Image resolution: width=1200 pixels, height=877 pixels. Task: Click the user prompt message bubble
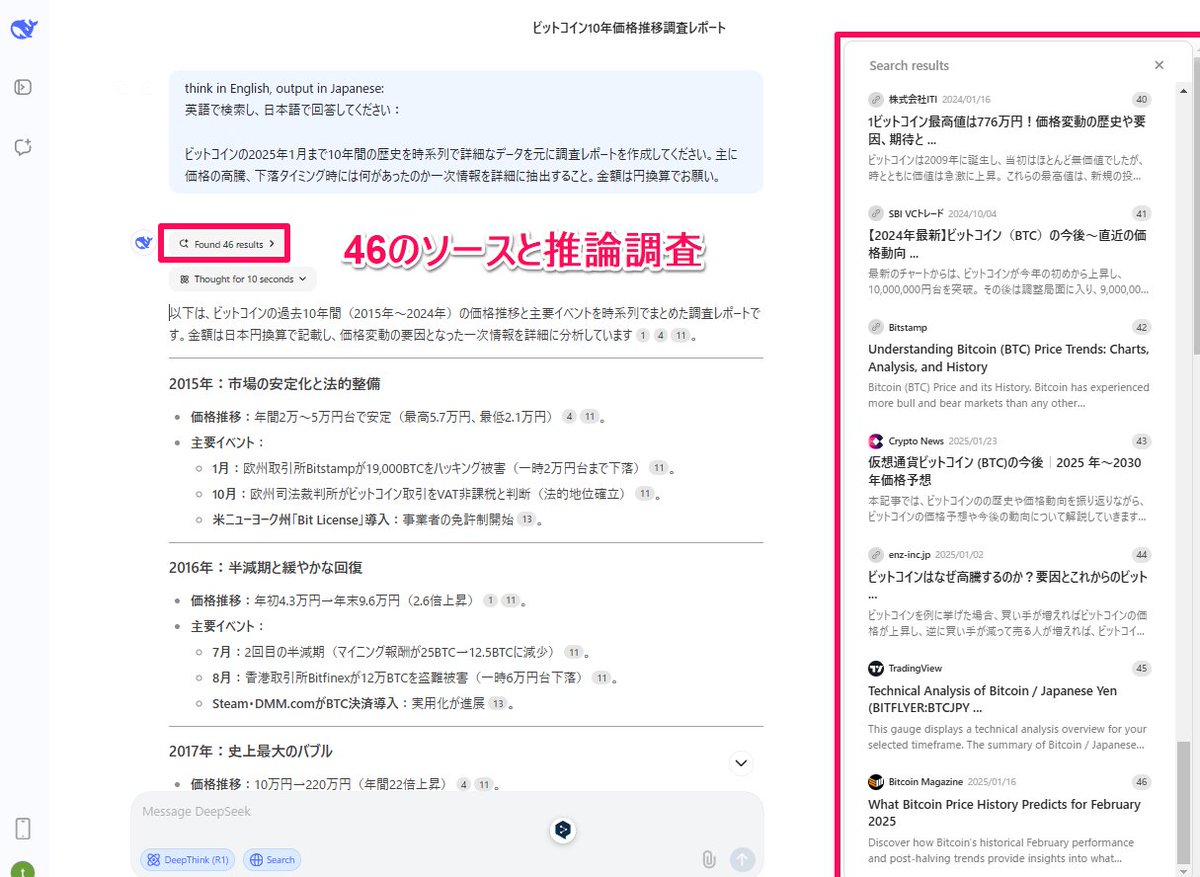[x=466, y=132]
